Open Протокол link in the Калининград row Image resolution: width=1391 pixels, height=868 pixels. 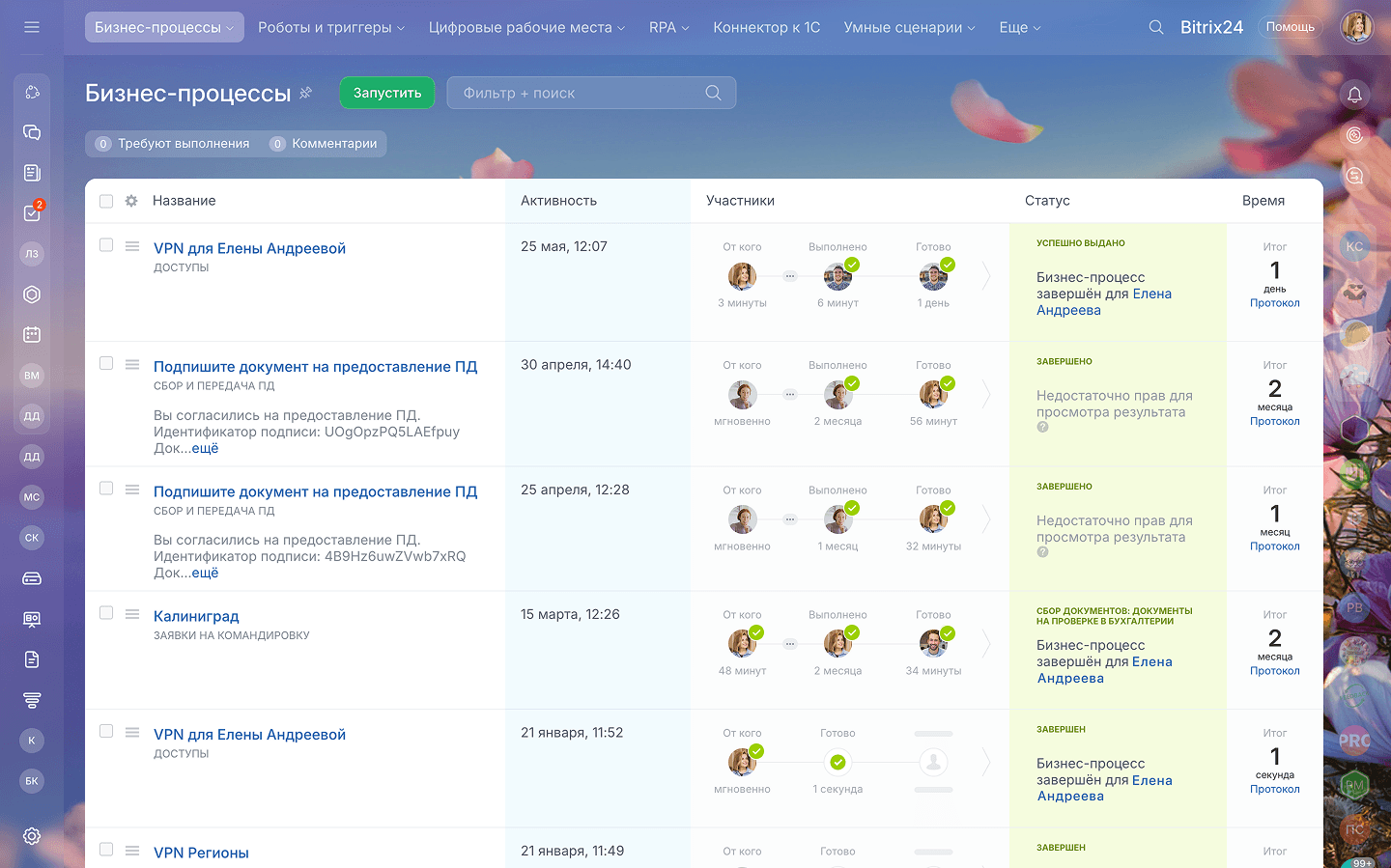(x=1275, y=671)
